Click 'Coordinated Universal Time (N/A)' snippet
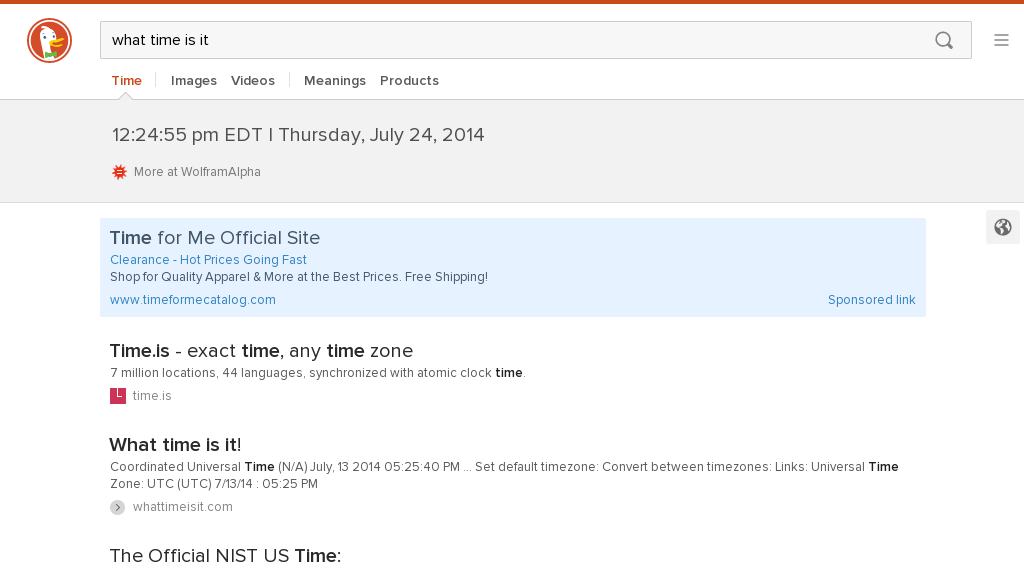The image size is (1024, 570). [504, 475]
